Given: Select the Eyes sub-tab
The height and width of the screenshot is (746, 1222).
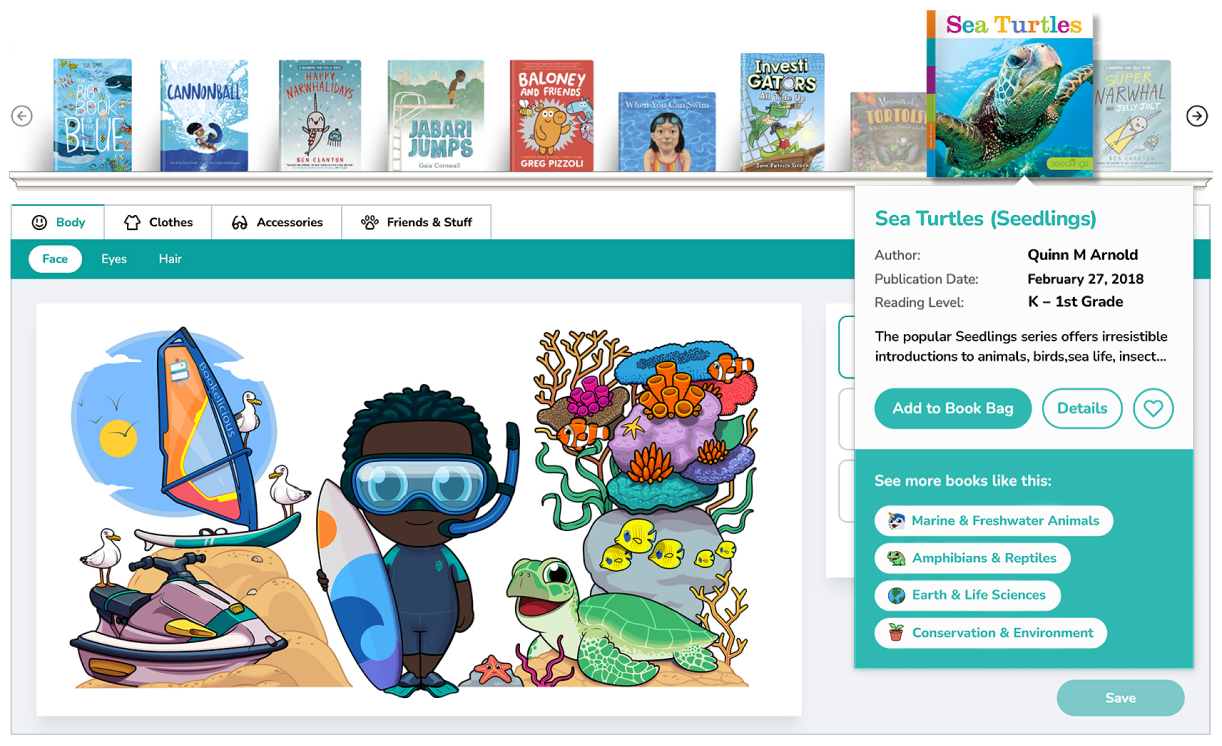Looking at the screenshot, I should [x=114, y=259].
